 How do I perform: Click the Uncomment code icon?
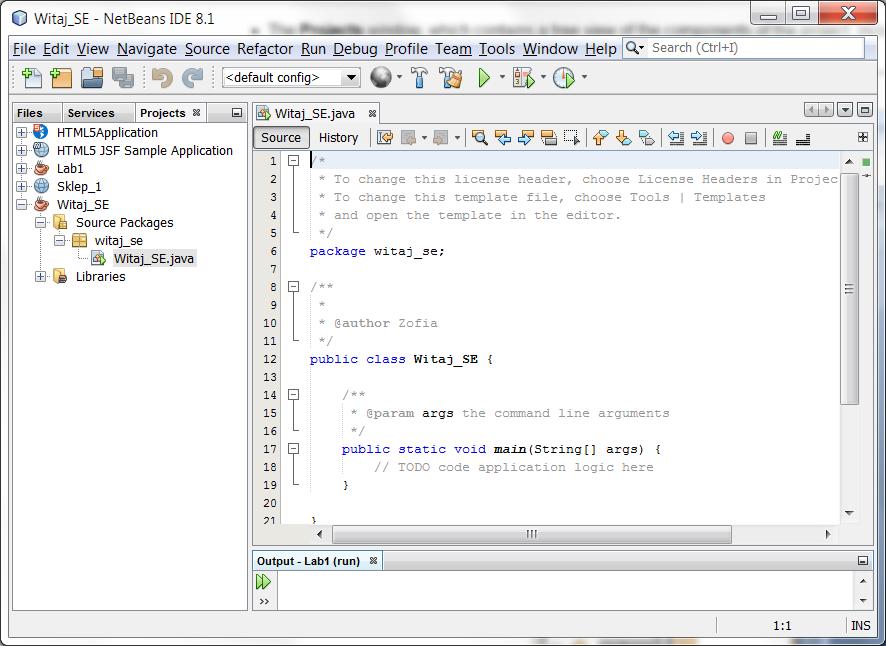pyautogui.click(x=803, y=138)
